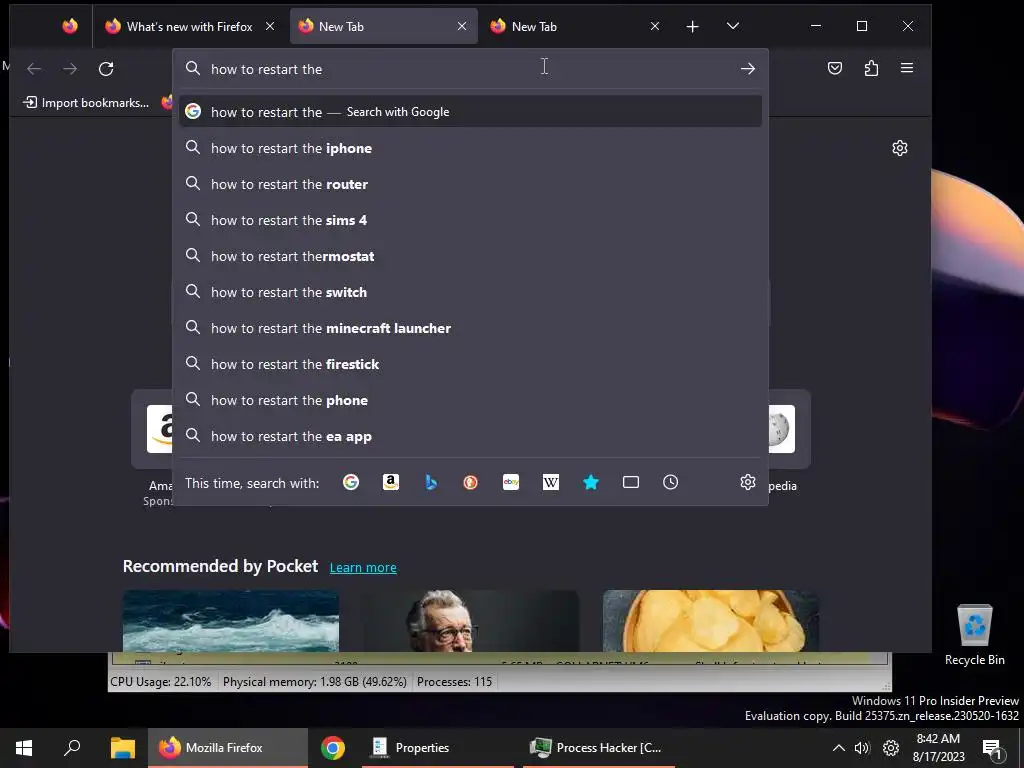This screenshot has height=768, width=1024.
Task: Switch to Properties window in taskbar
Action: pos(438,748)
